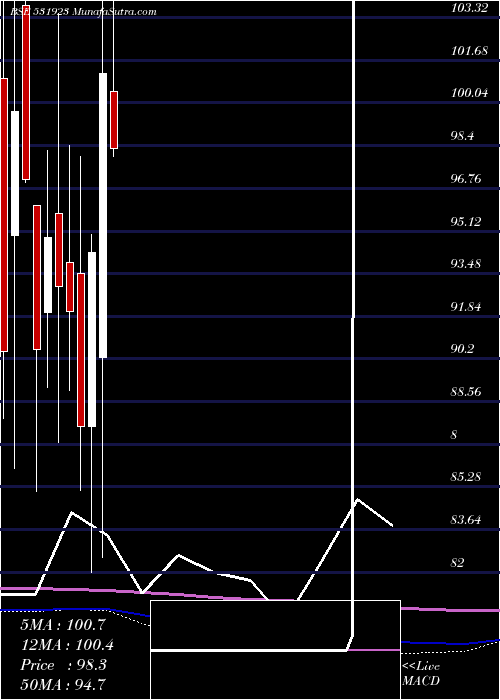The height and width of the screenshot is (700, 500).
Task: Select the Price : 98.3 reading
Action: pos(63,665)
